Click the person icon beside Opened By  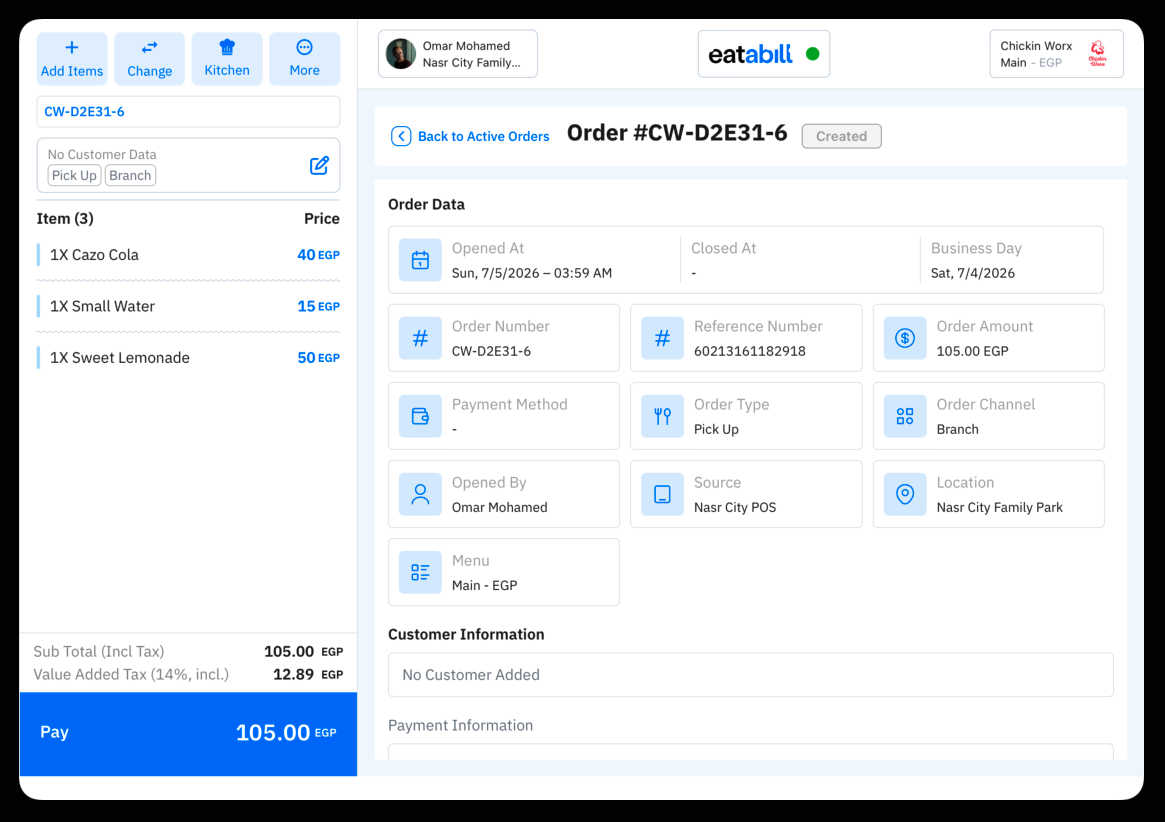click(x=421, y=494)
